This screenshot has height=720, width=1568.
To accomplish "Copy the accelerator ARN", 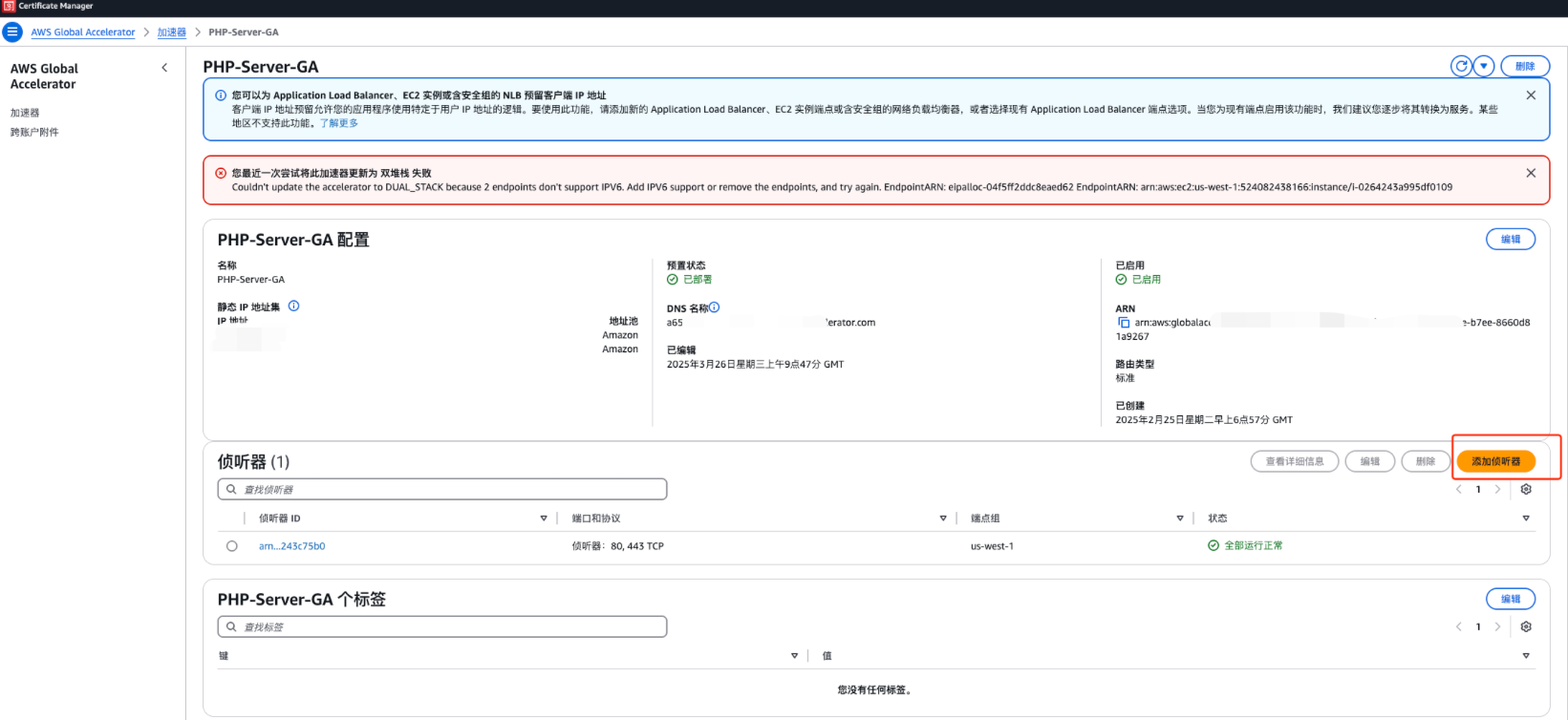I will 1124,323.
